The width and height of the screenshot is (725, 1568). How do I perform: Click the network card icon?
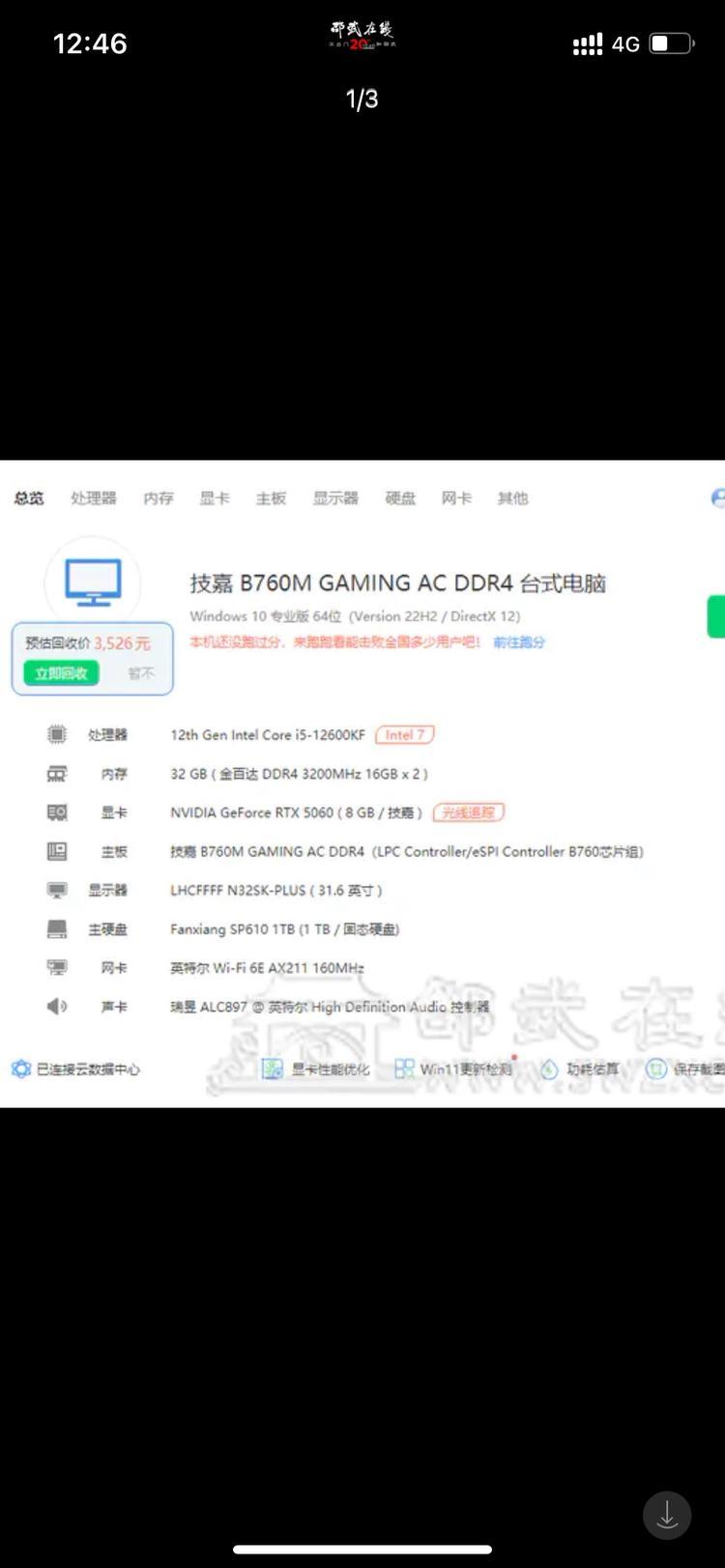(57, 967)
